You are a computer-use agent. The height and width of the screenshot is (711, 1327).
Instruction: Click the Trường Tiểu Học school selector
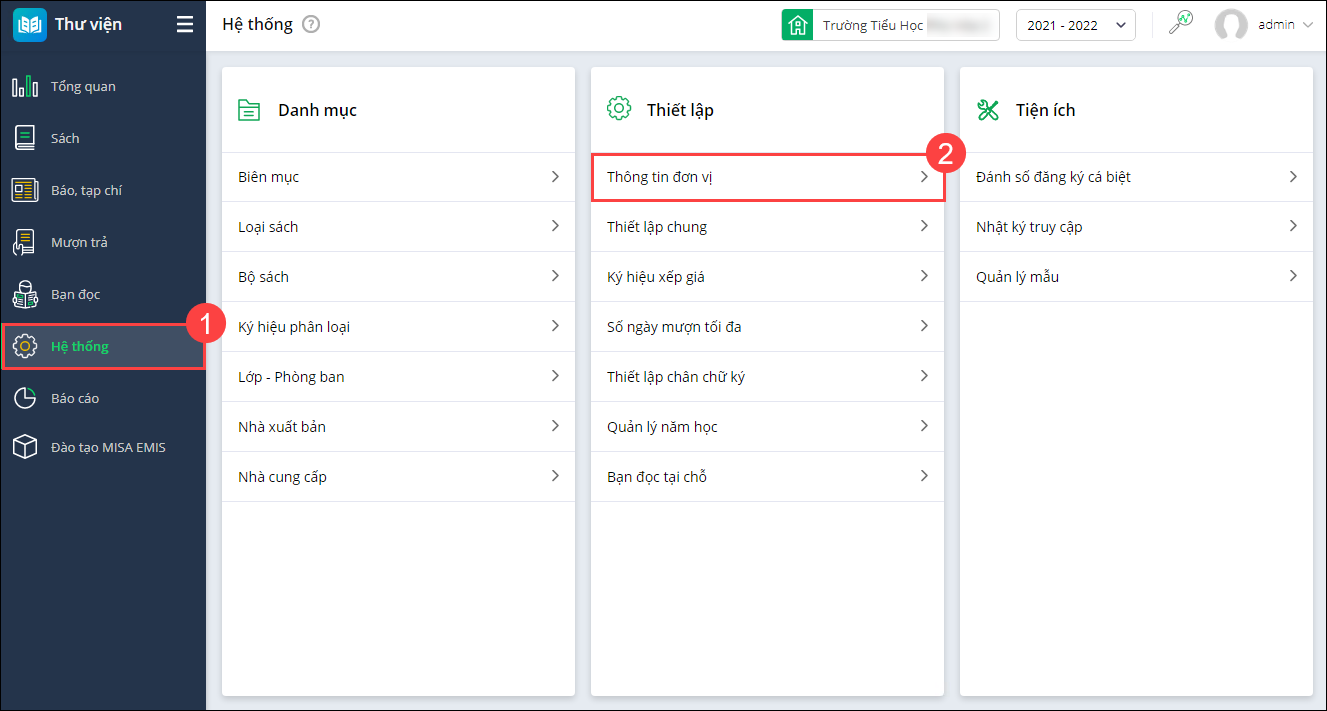(x=890, y=25)
